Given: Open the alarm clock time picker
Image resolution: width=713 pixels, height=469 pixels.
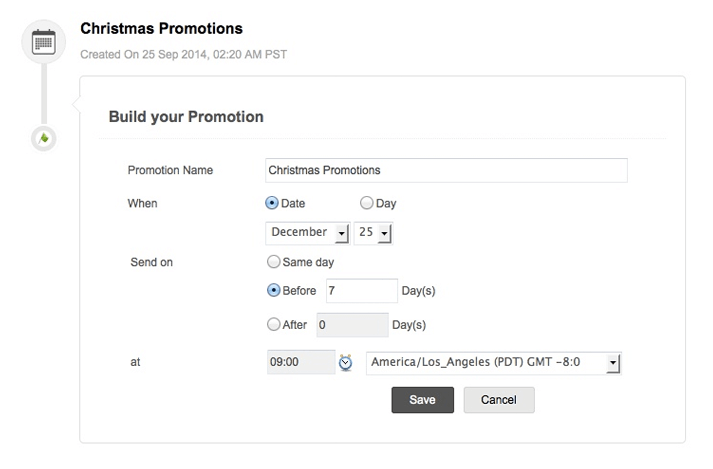Looking at the screenshot, I should click(x=346, y=363).
